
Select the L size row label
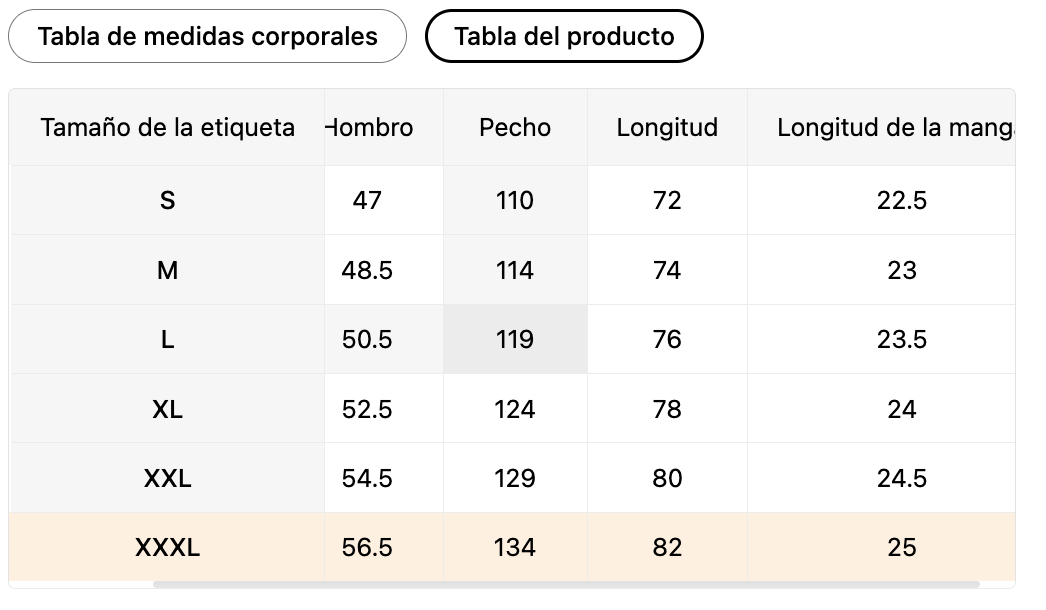[167, 340]
